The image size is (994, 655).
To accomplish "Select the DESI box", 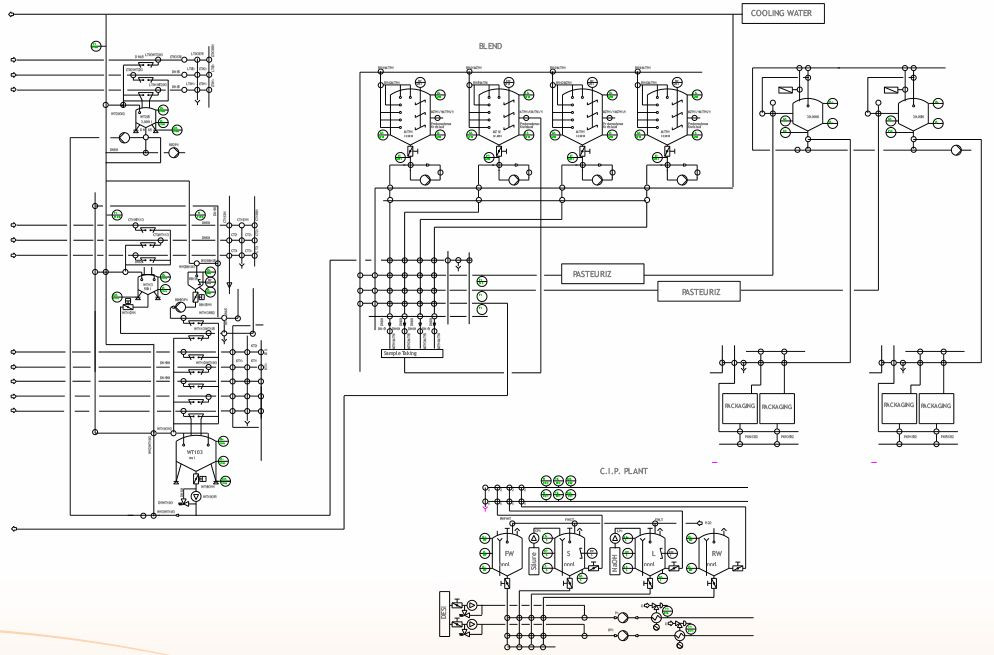I will [444, 614].
